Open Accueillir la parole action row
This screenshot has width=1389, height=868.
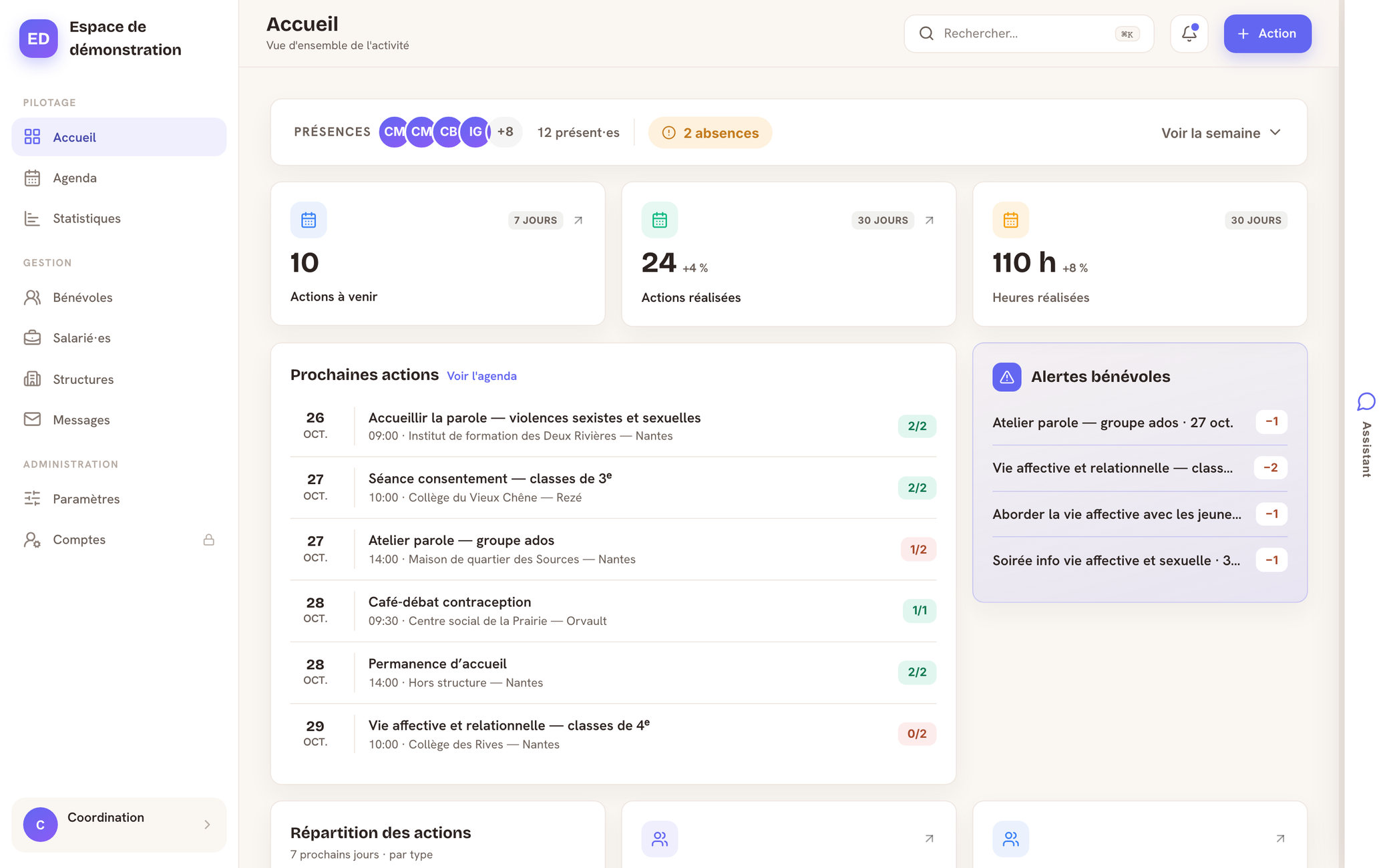(613, 426)
